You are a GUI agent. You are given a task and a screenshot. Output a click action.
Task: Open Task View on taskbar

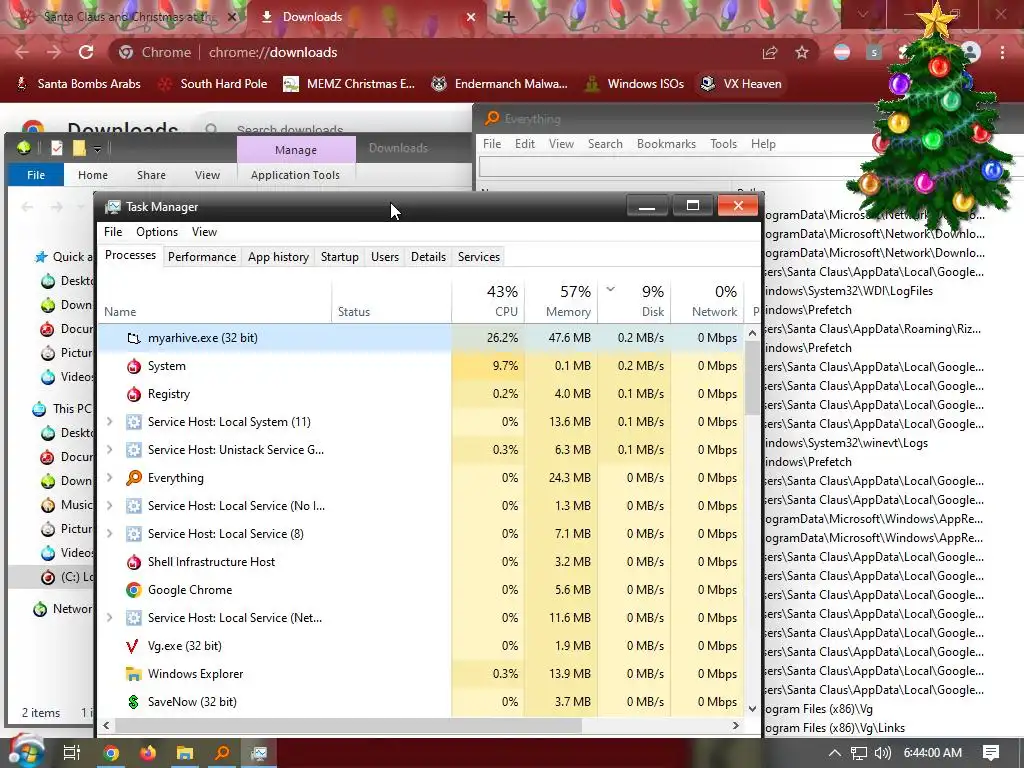click(x=71, y=753)
